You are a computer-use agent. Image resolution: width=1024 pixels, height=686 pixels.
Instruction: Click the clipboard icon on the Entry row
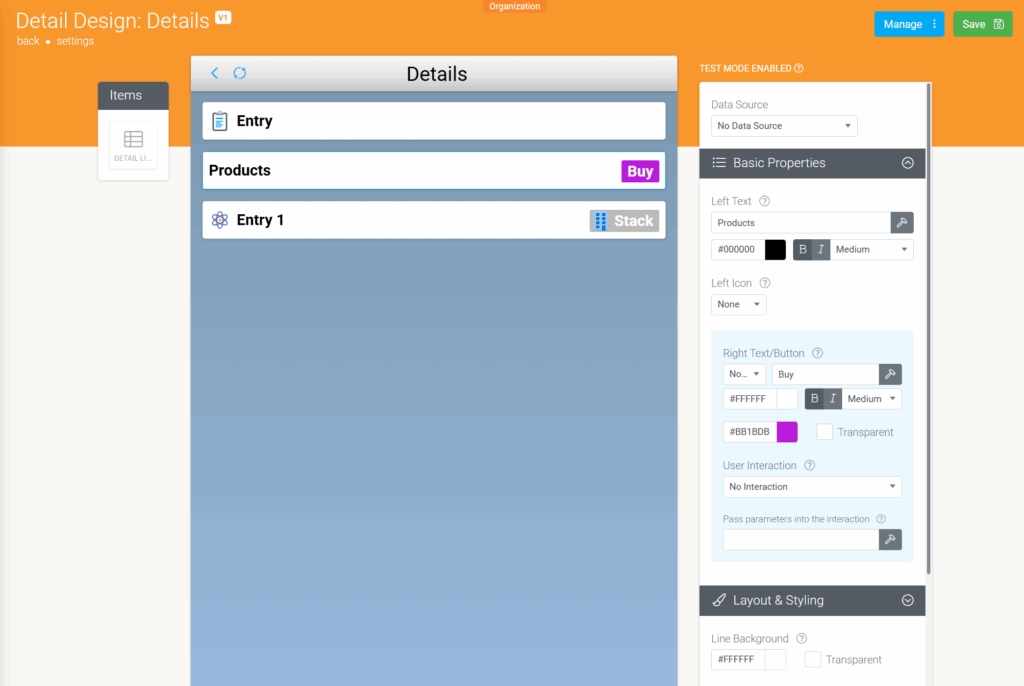220,121
